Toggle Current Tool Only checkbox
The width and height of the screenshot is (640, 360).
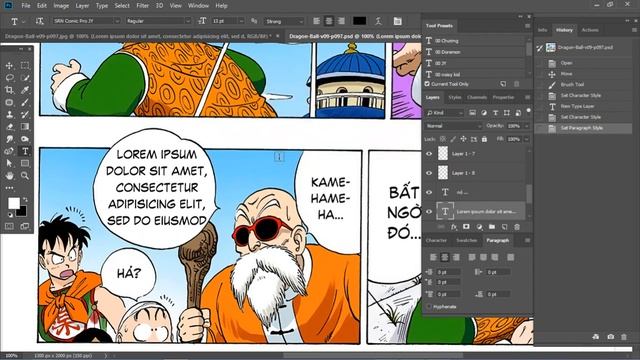pyautogui.click(x=427, y=84)
